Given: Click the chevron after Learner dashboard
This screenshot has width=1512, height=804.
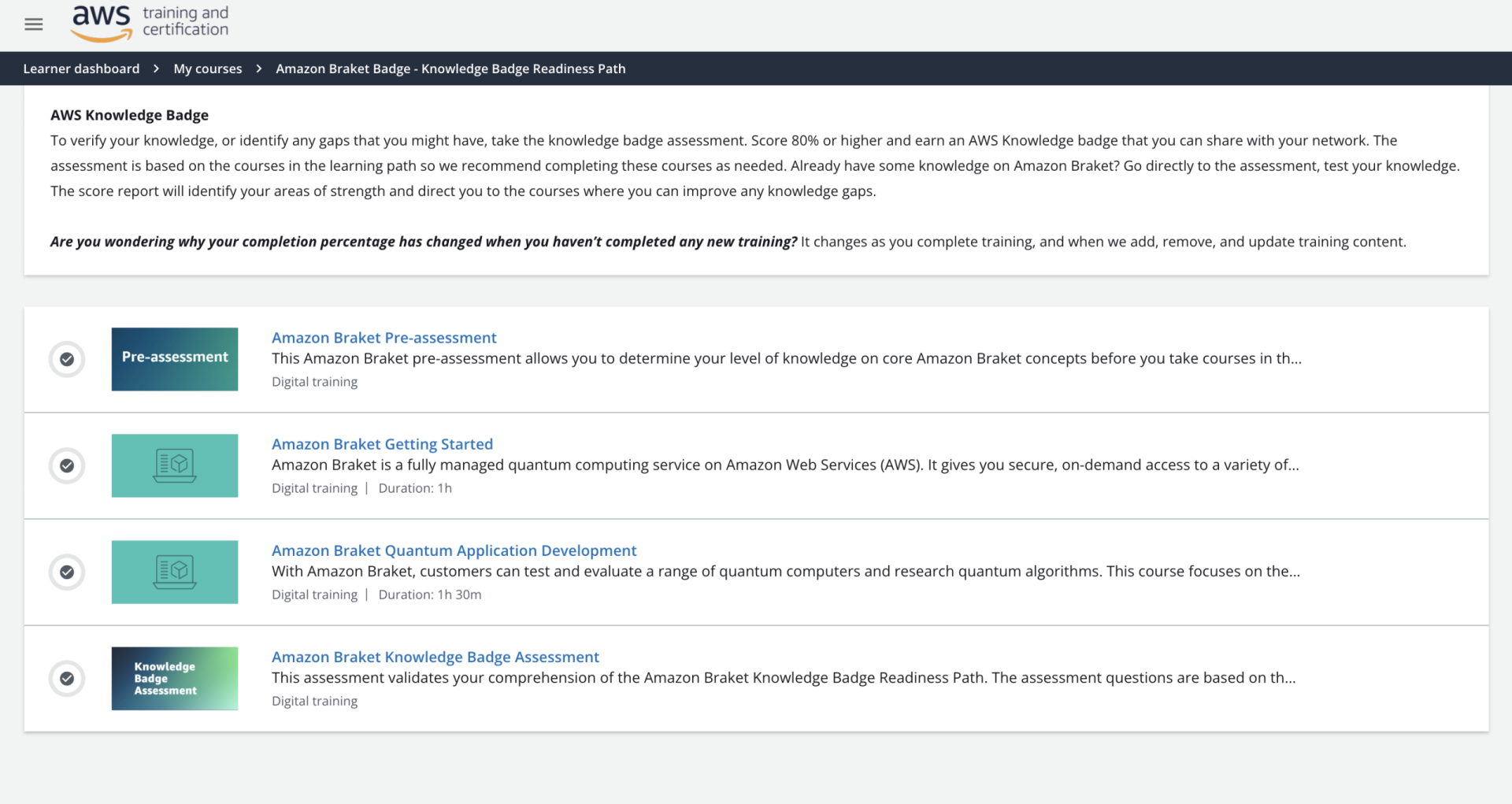Looking at the screenshot, I should click(156, 69).
